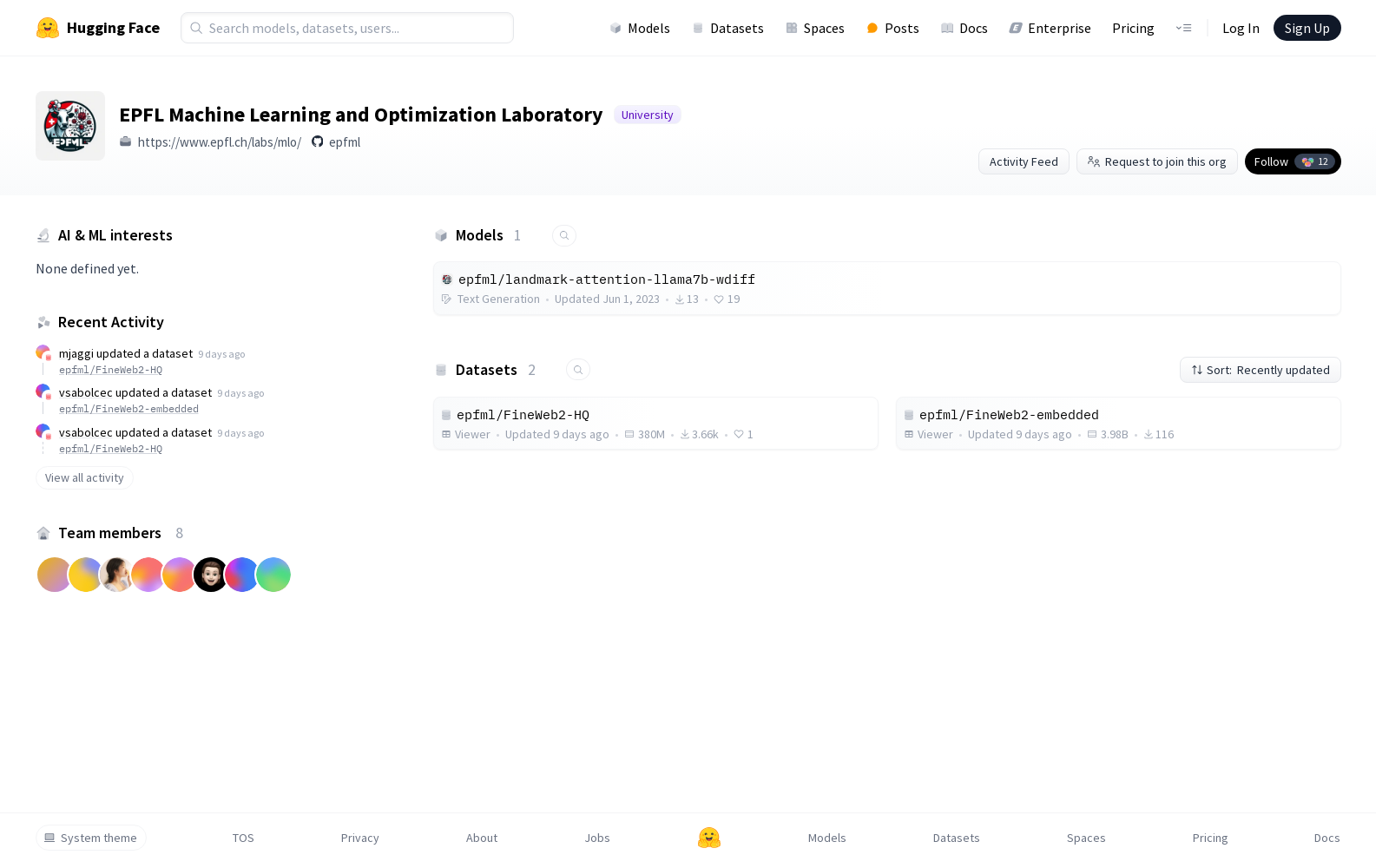Image resolution: width=1389 pixels, height=868 pixels.
Task: Open Posts in the top navigation
Action: 893,28
